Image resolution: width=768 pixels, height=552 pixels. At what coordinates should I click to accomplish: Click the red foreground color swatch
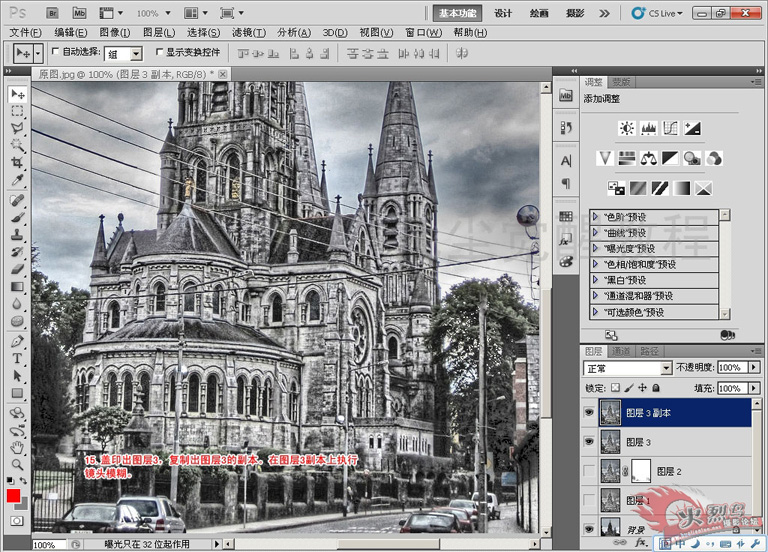click(x=13, y=496)
